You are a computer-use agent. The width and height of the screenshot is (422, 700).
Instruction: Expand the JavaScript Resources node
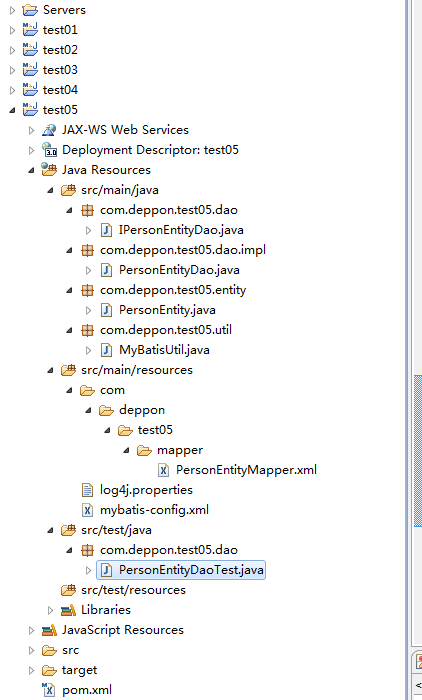tap(31, 630)
